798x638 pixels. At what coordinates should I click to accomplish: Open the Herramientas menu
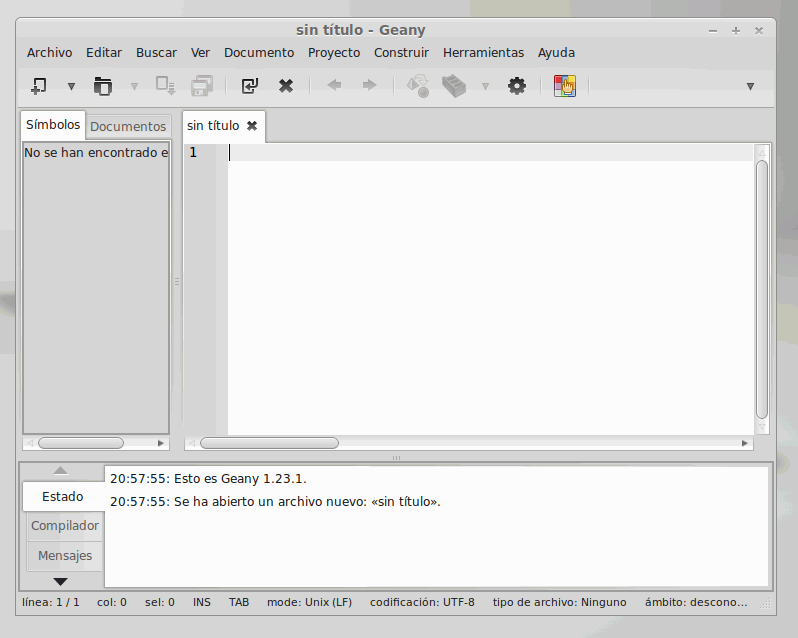(483, 53)
